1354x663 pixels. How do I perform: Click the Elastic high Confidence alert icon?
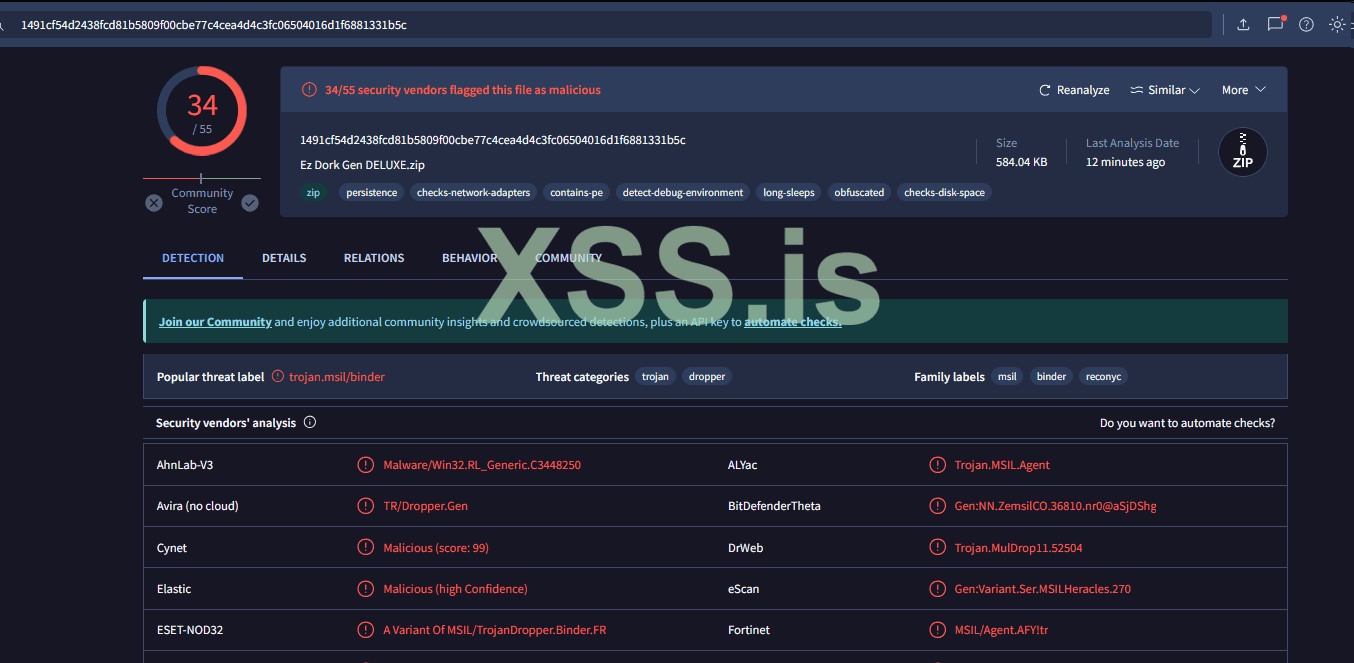tap(366, 589)
